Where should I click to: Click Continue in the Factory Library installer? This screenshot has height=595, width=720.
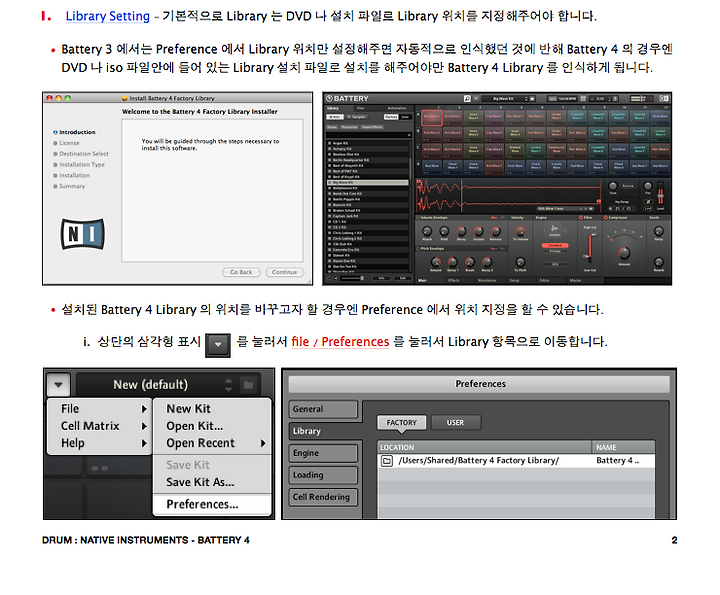click(285, 272)
